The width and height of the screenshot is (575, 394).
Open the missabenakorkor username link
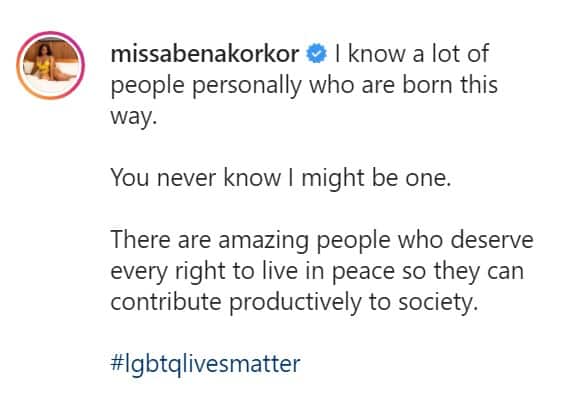coord(205,54)
